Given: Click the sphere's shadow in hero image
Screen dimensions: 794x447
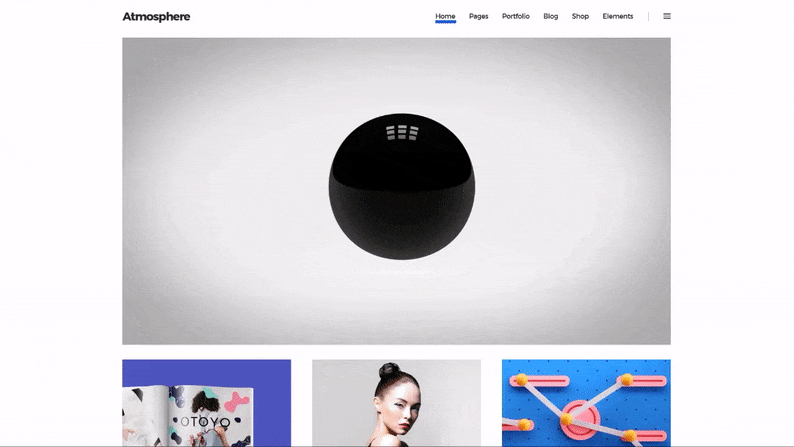Looking at the screenshot, I should [x=402, y=266].
